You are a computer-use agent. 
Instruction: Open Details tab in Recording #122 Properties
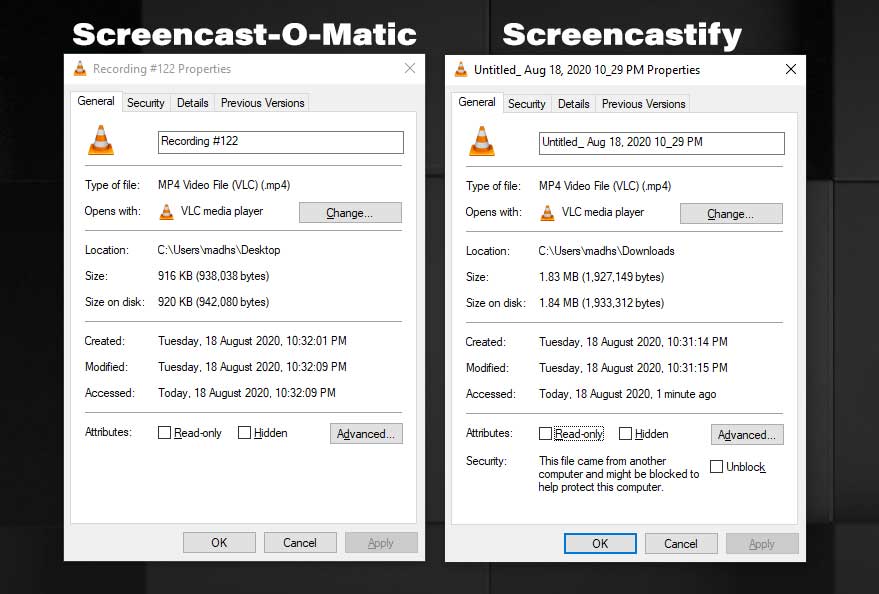[192, 103]
